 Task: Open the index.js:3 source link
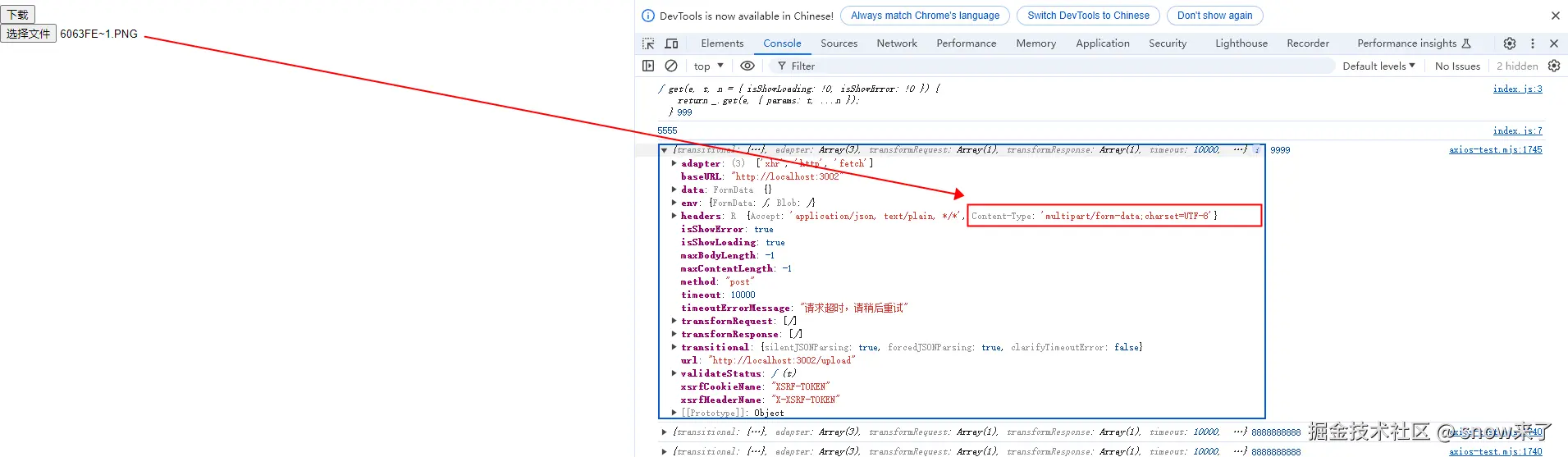click(x=1517, y=89)
